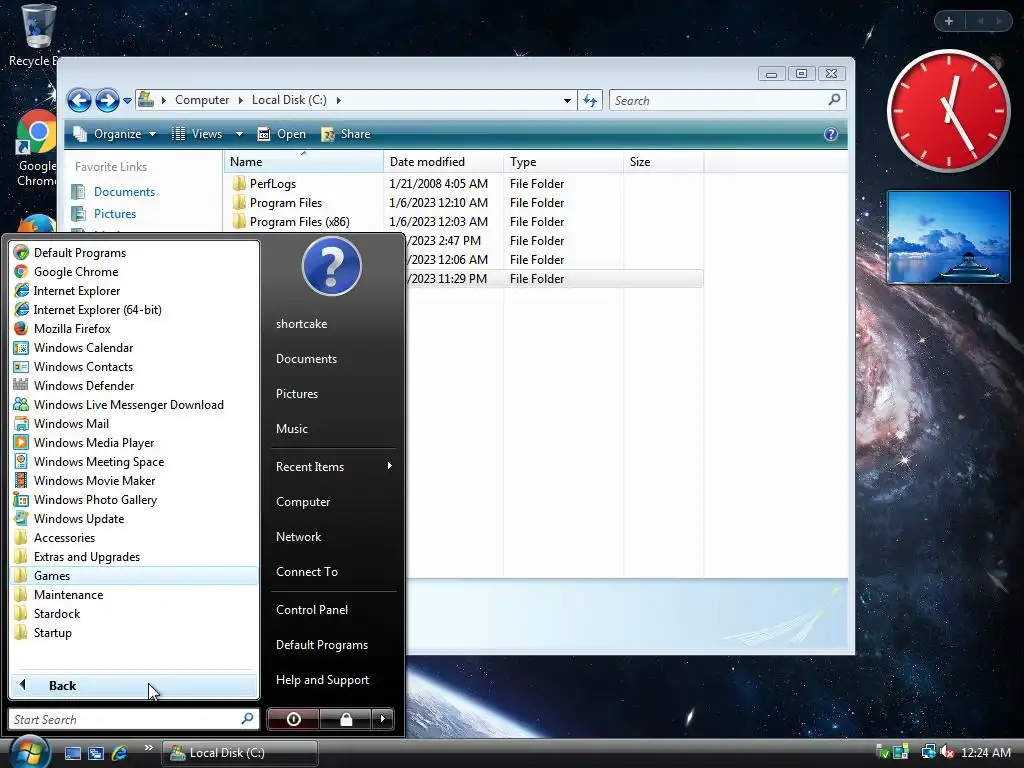Click the Explorer Search box
Viewport: 1024px width, 768px height.
pos(728,101)
